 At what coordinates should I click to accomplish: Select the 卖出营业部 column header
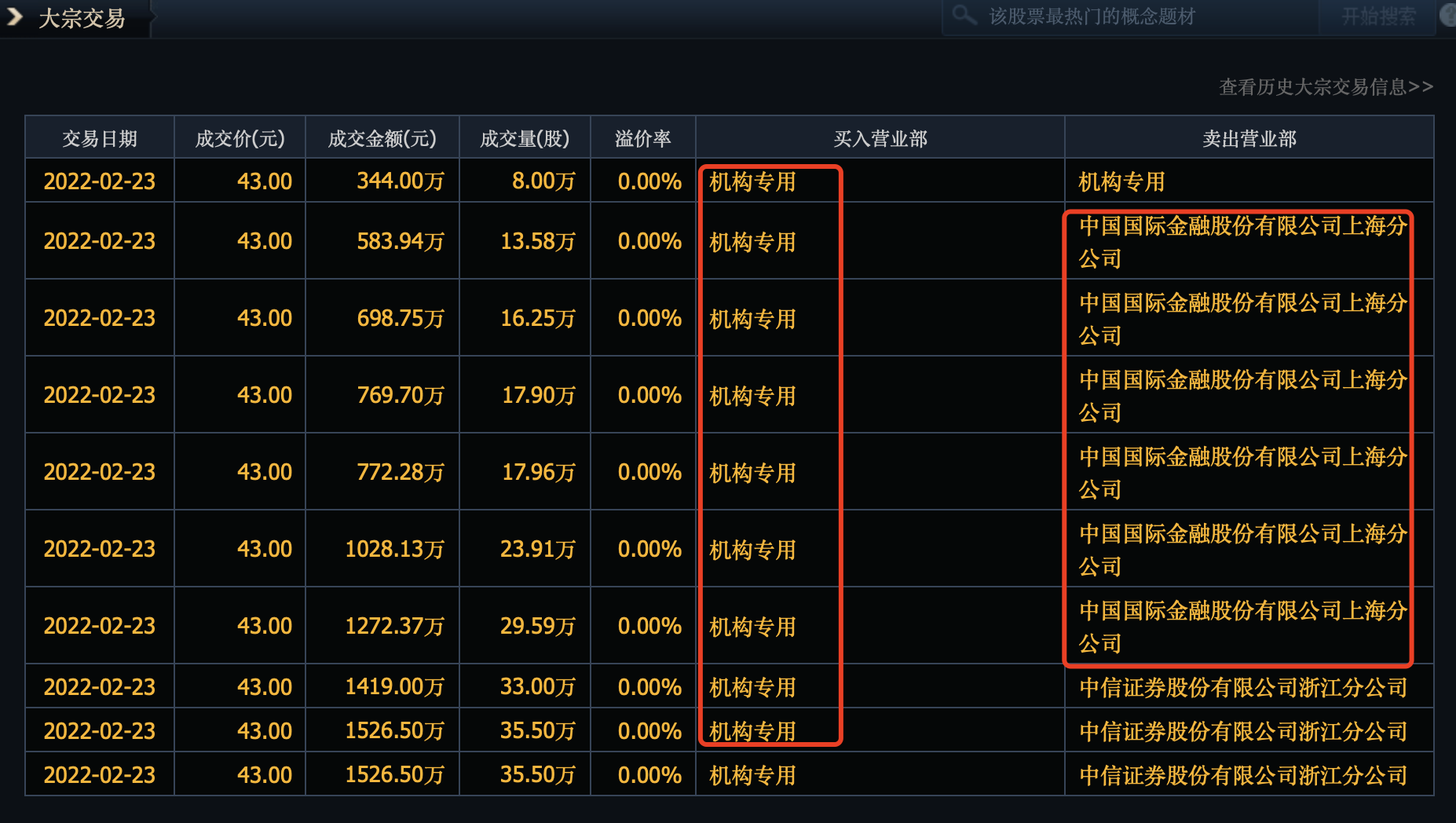pos(1249,139)
